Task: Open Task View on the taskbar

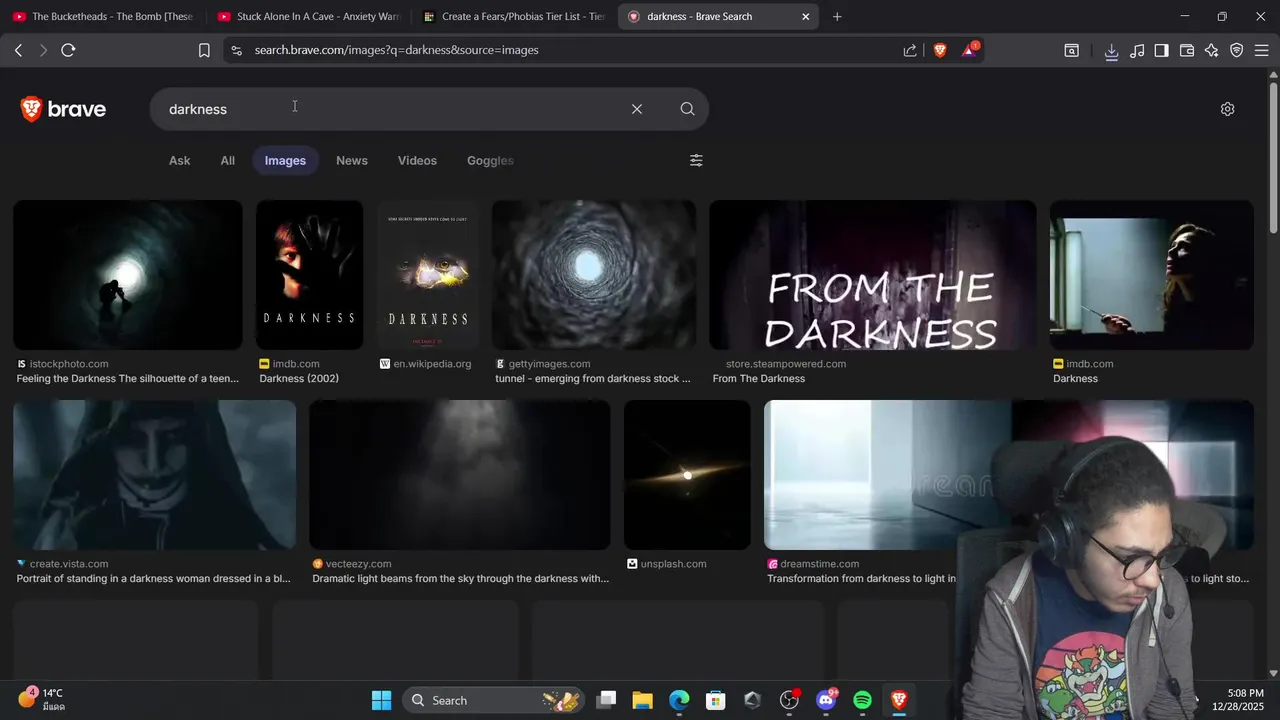Action: [x=606, y=700]
